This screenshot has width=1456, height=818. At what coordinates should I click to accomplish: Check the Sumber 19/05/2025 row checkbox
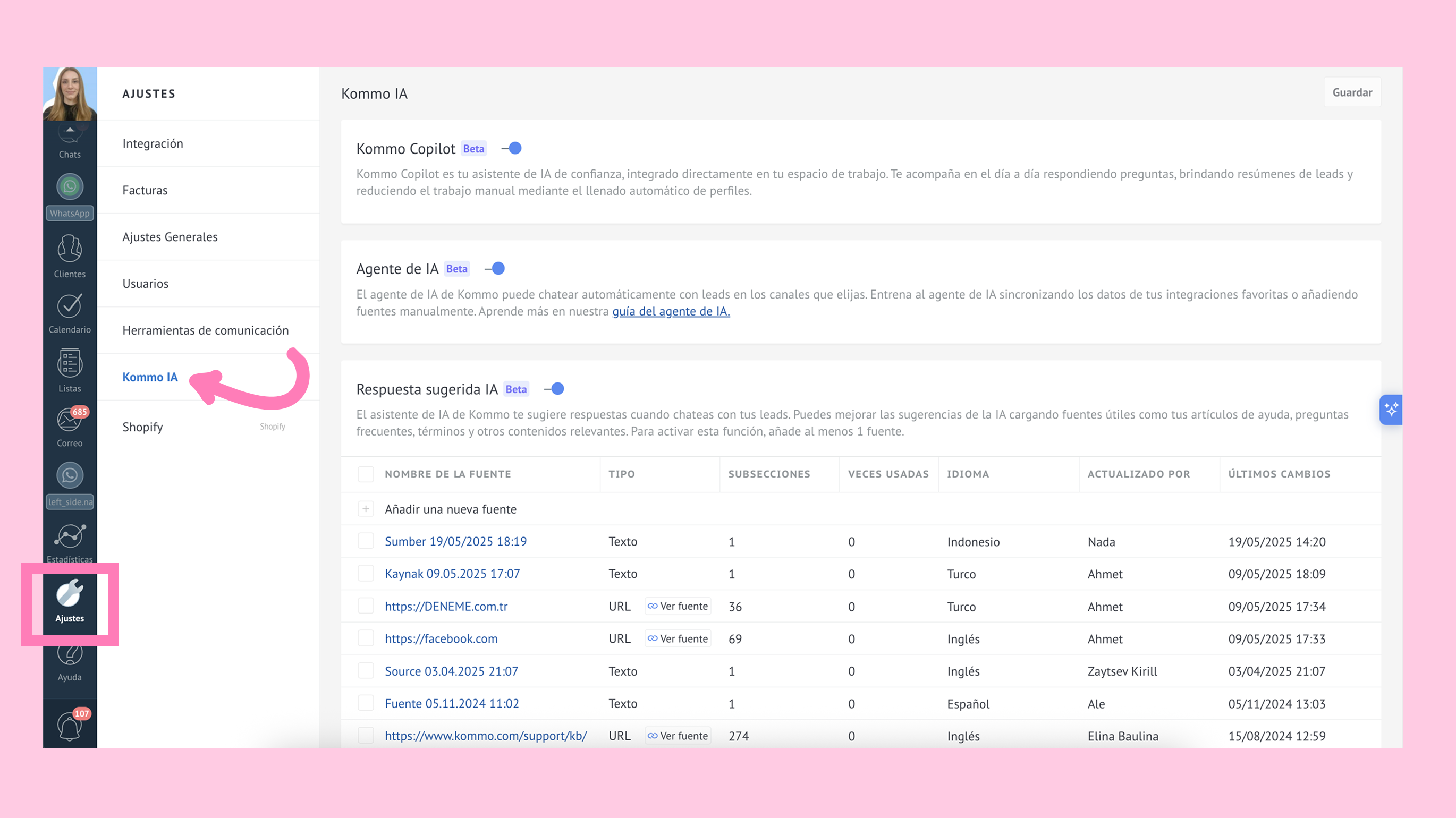[366, 541]
